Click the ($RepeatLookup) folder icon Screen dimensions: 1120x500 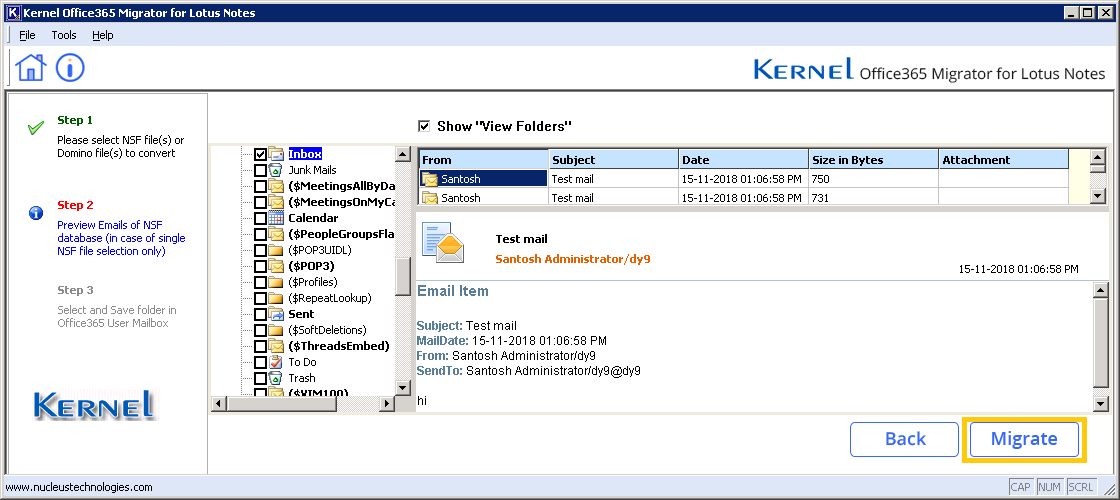pyautogui.click(x=276, y=298)
